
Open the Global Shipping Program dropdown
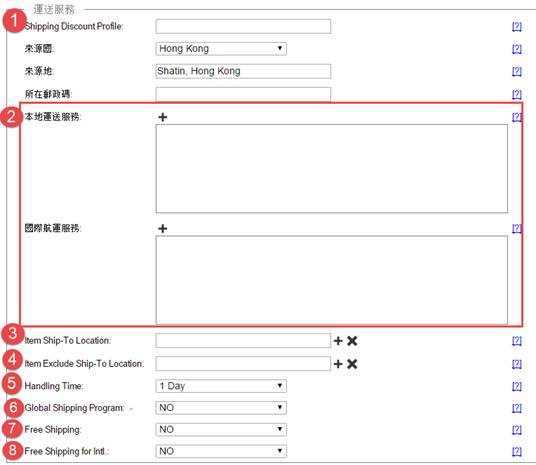221,408
